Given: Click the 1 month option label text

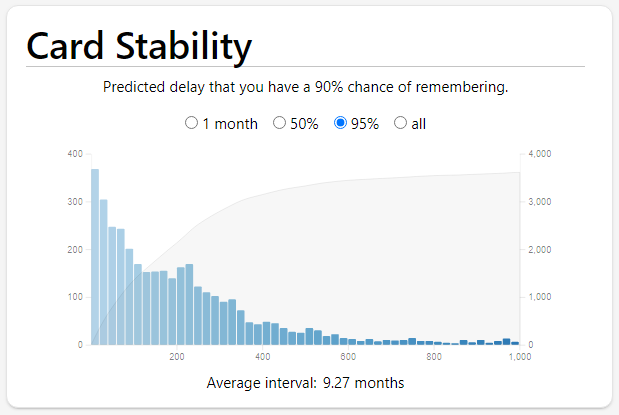Looking at the screenshot, I should pyautogui.click(x=230, y=124).
